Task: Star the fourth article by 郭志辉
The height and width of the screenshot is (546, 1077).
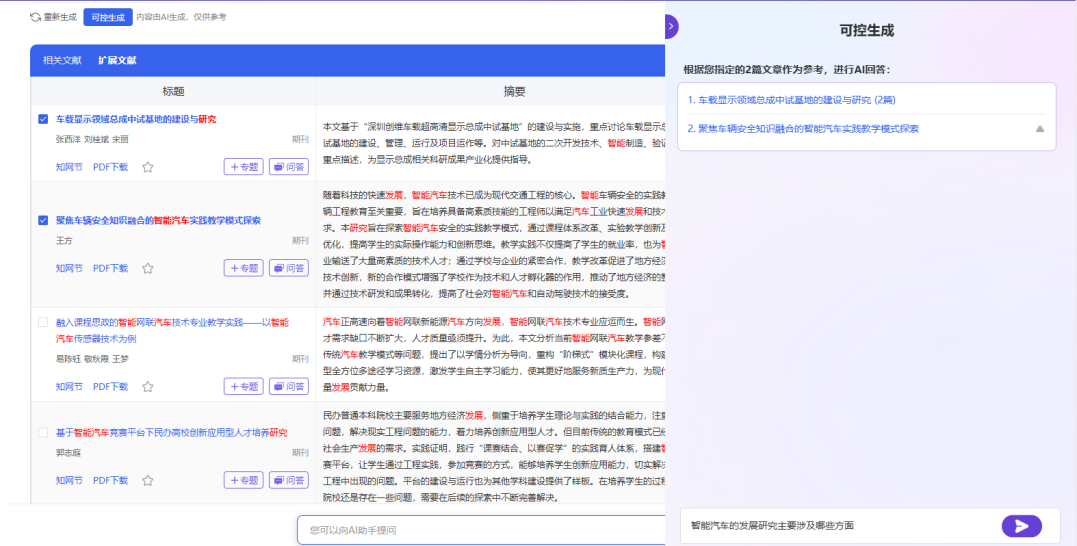Action: click(148, 480)
